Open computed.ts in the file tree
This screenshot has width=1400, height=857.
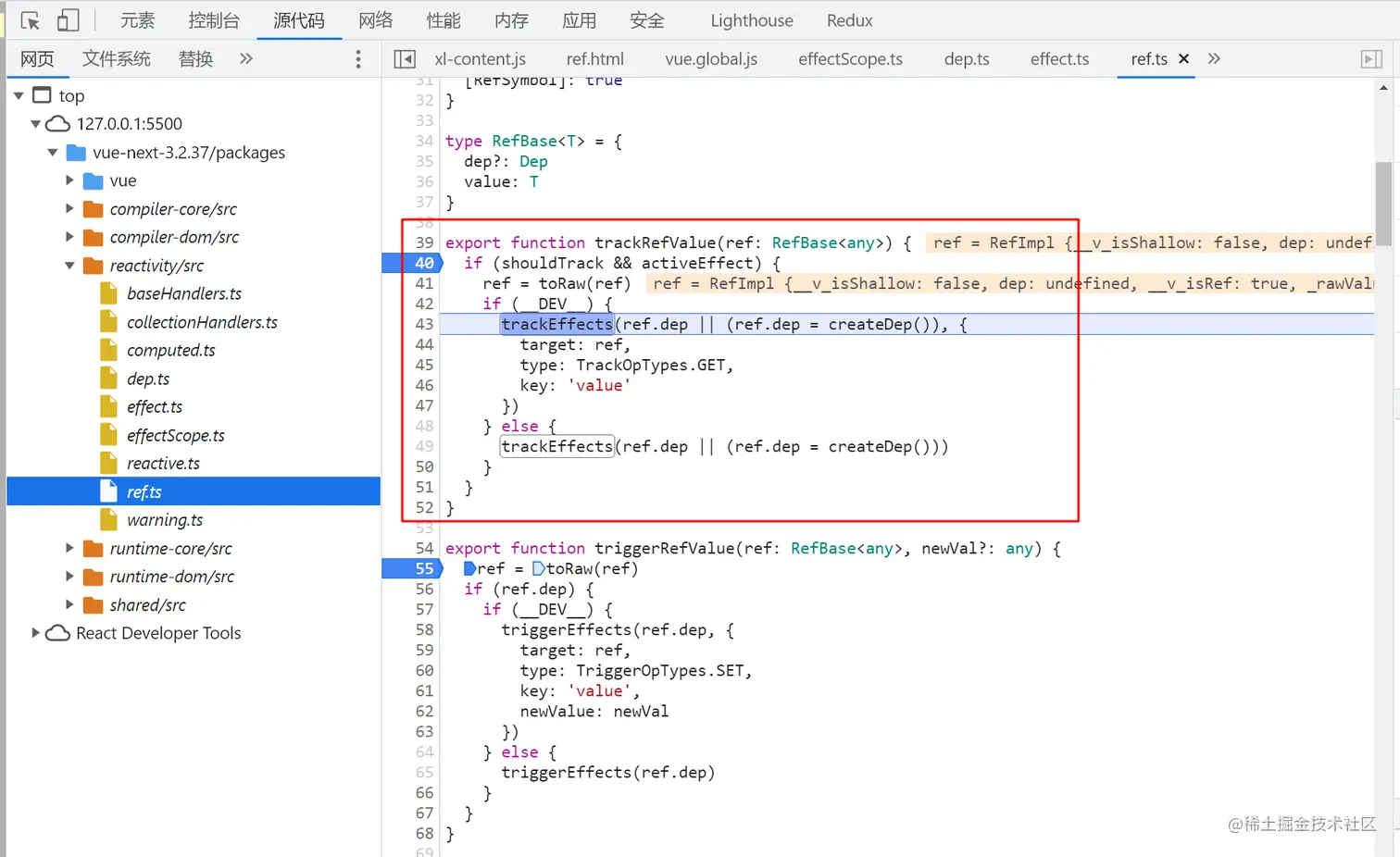tap(171, 350)
